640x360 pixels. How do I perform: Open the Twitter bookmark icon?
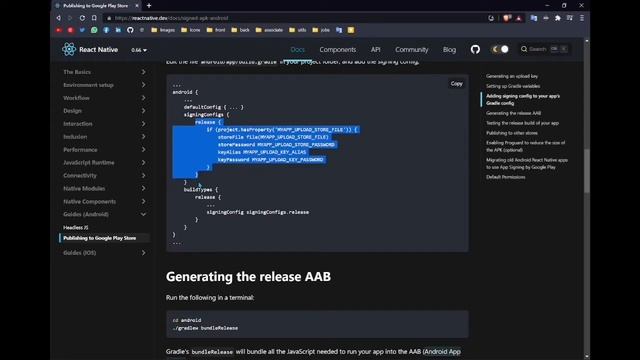[x=82, y=30]
